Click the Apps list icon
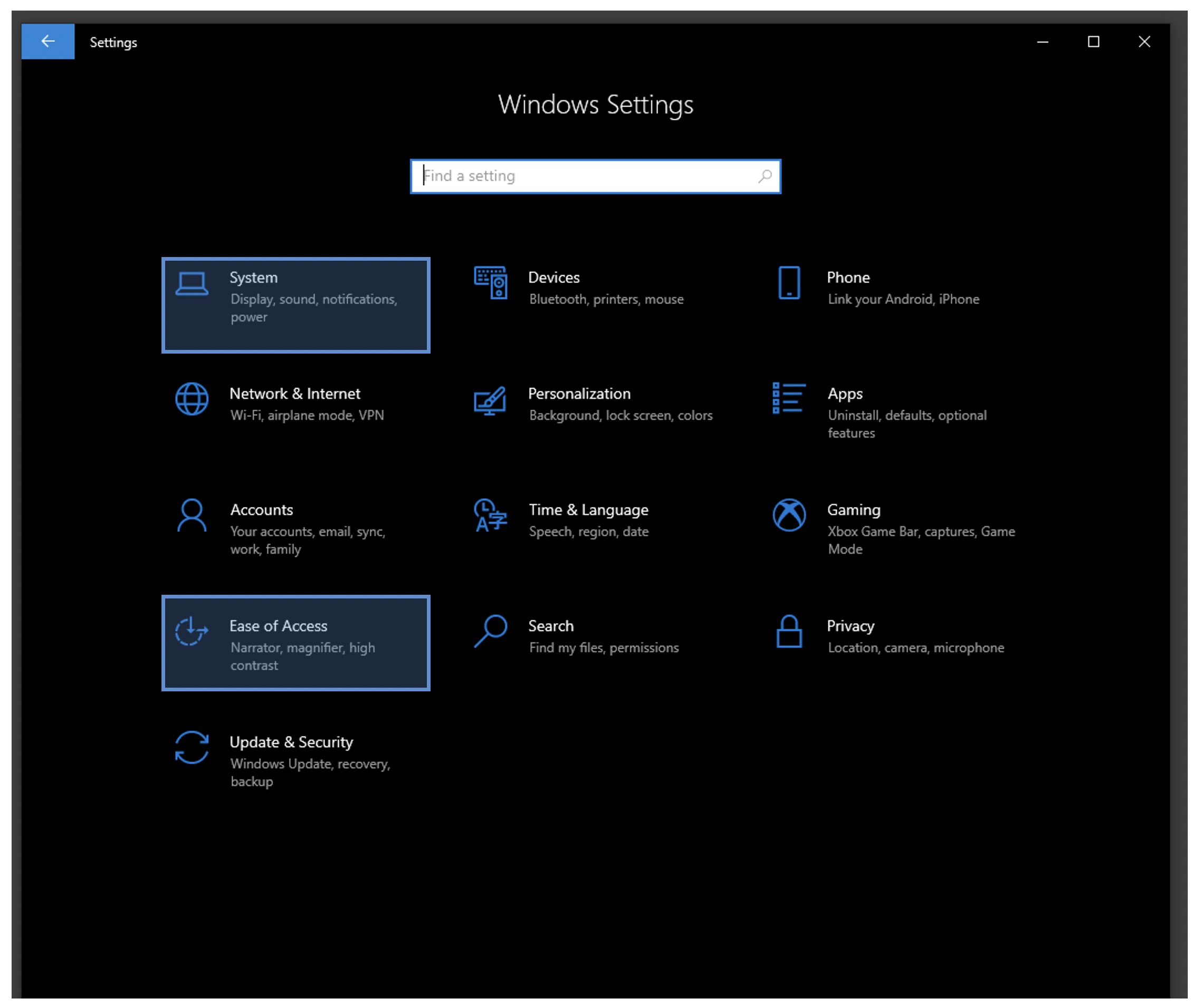The image size is (1202, 1008). pos(789,398)
